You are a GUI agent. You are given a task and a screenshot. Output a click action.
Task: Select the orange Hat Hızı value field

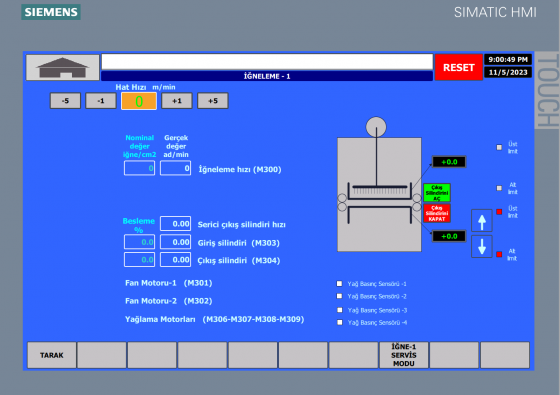pyautogui.click(x=139, y=101)
